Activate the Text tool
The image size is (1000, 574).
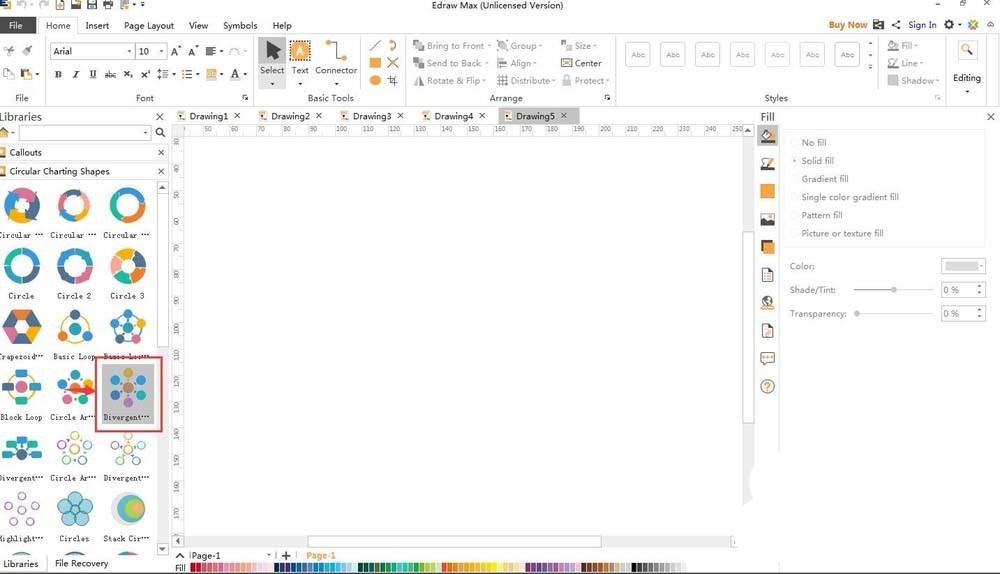tap(300, 58)
